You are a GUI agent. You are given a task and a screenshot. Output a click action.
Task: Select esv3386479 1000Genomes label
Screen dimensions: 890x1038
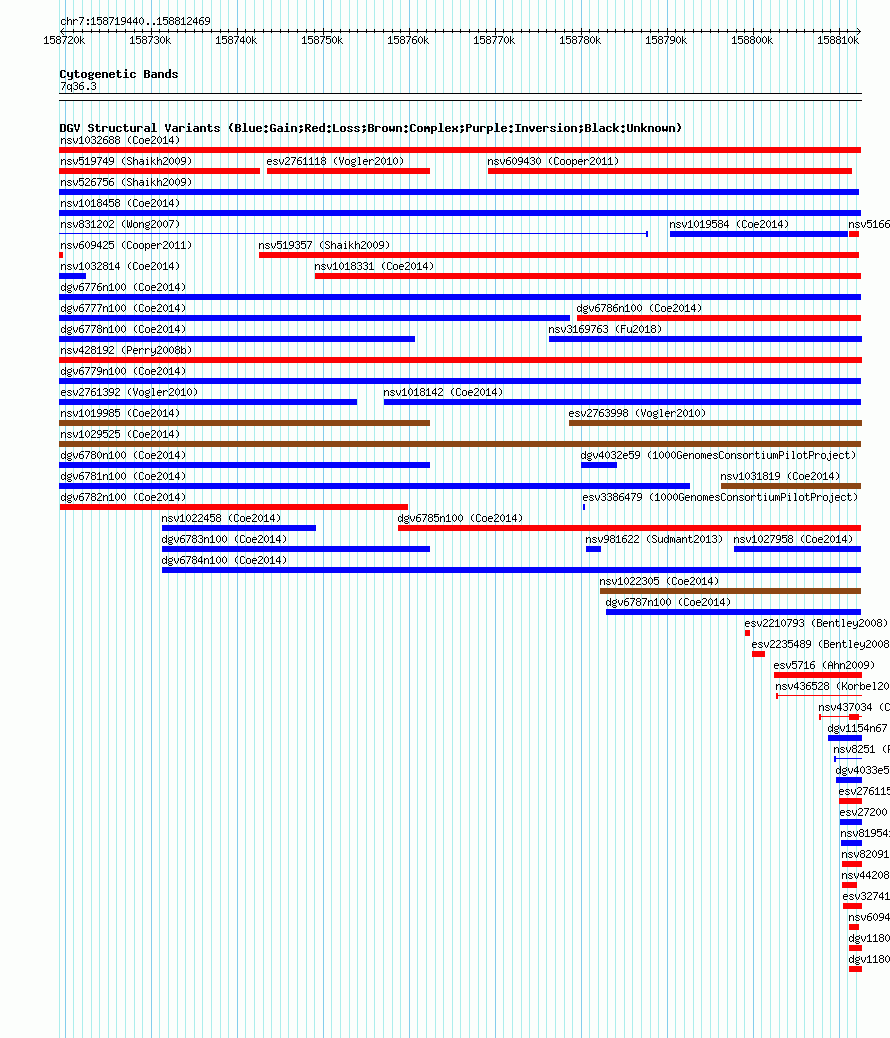pyautogui.click(x=720, y=498)
